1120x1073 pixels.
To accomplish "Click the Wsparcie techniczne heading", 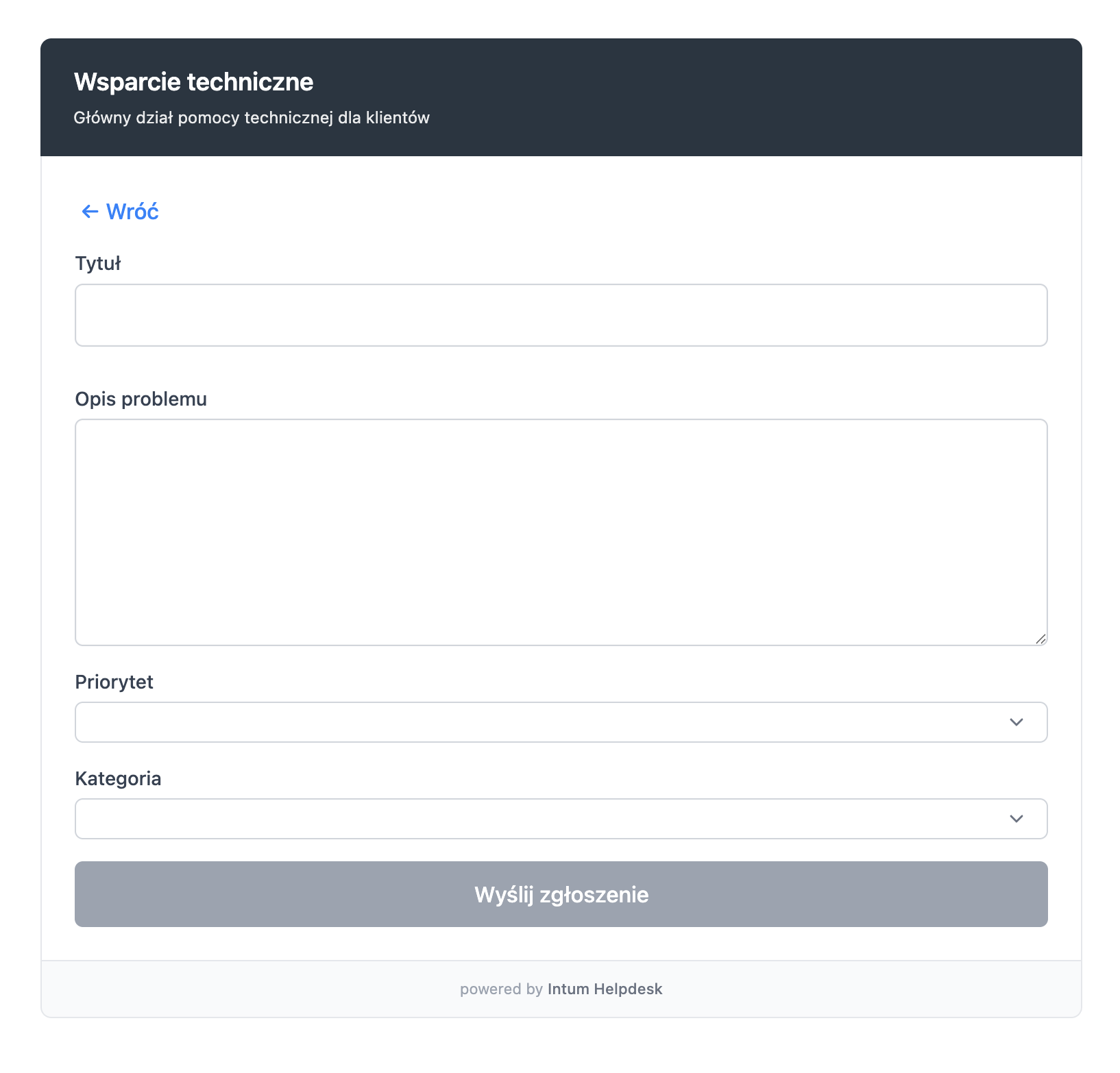I will click(x=193, y=82).
